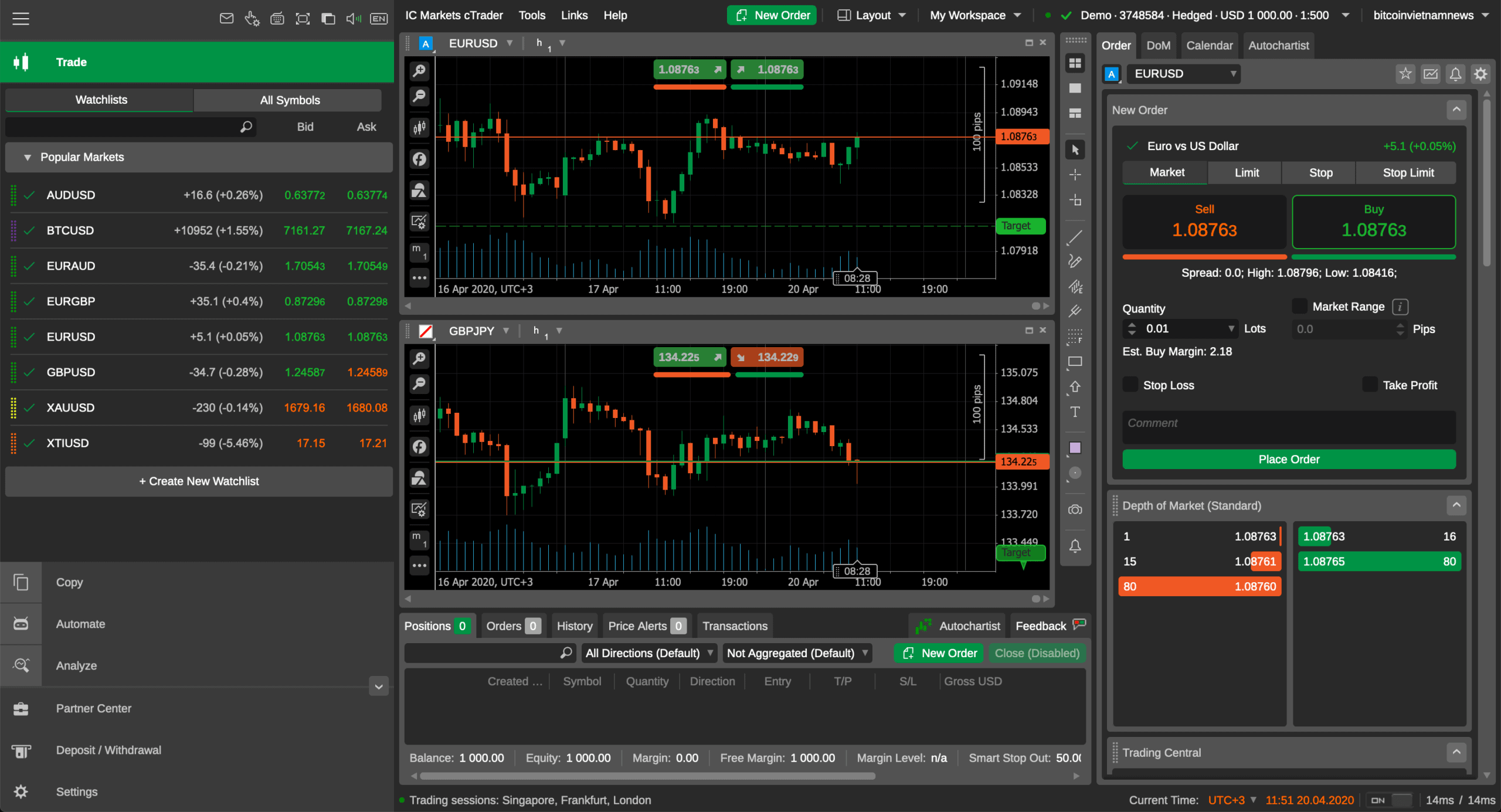Click Create New Watchlist button
Screen dimensions: 1501x812
(x=199, y=481)
